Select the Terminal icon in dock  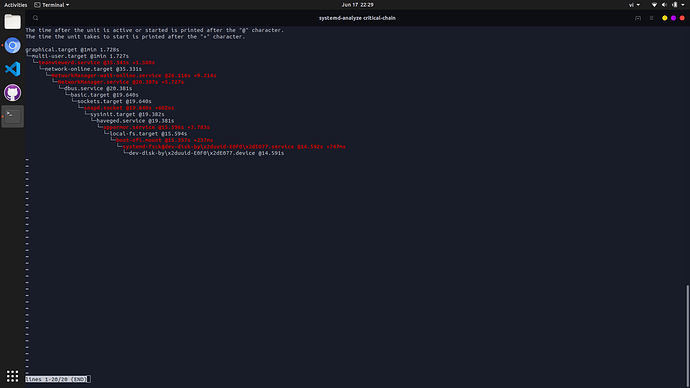(x=12, y=116)
